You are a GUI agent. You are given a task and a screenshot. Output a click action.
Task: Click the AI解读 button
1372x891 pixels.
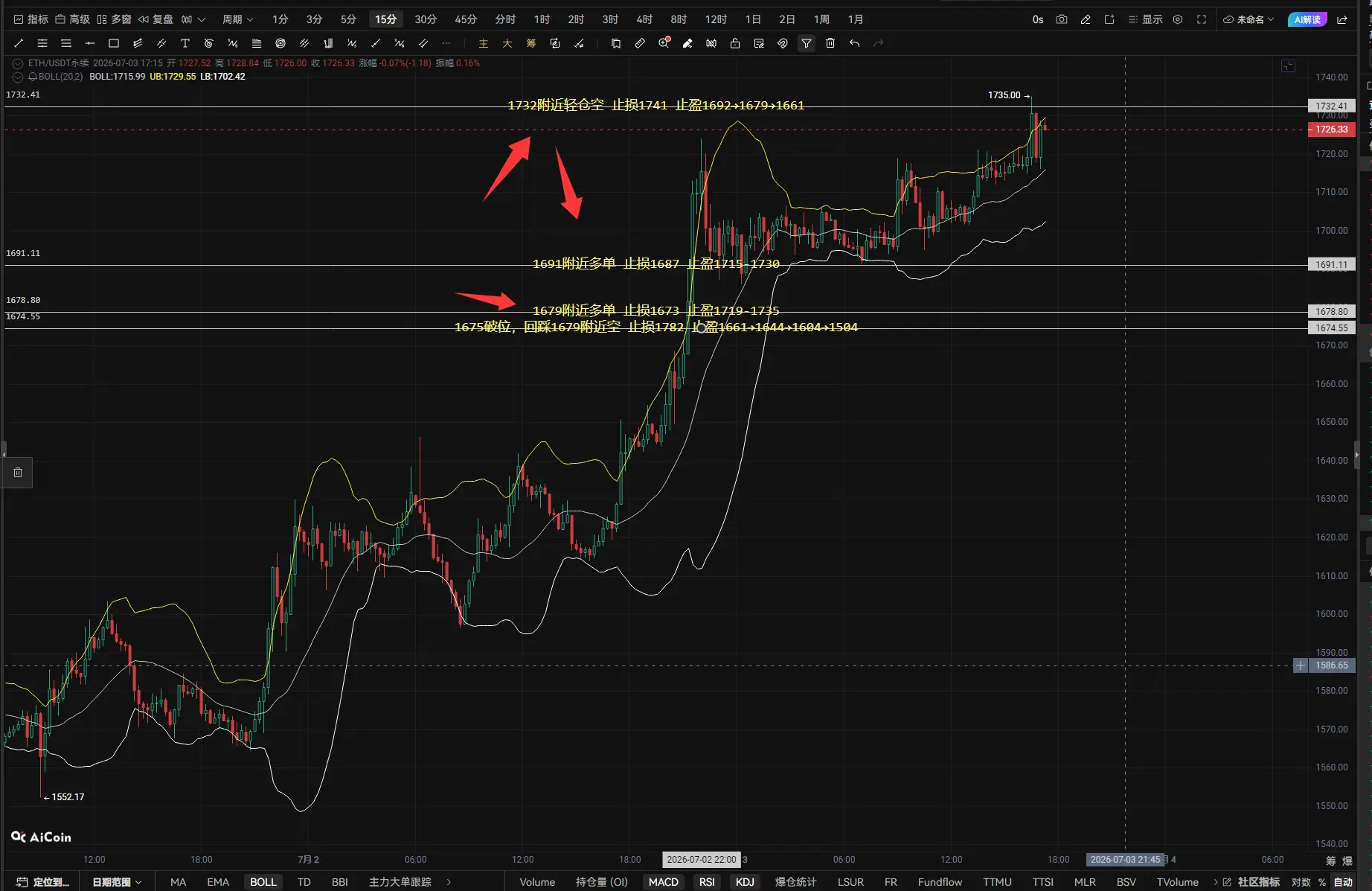tap(1307, 19)
